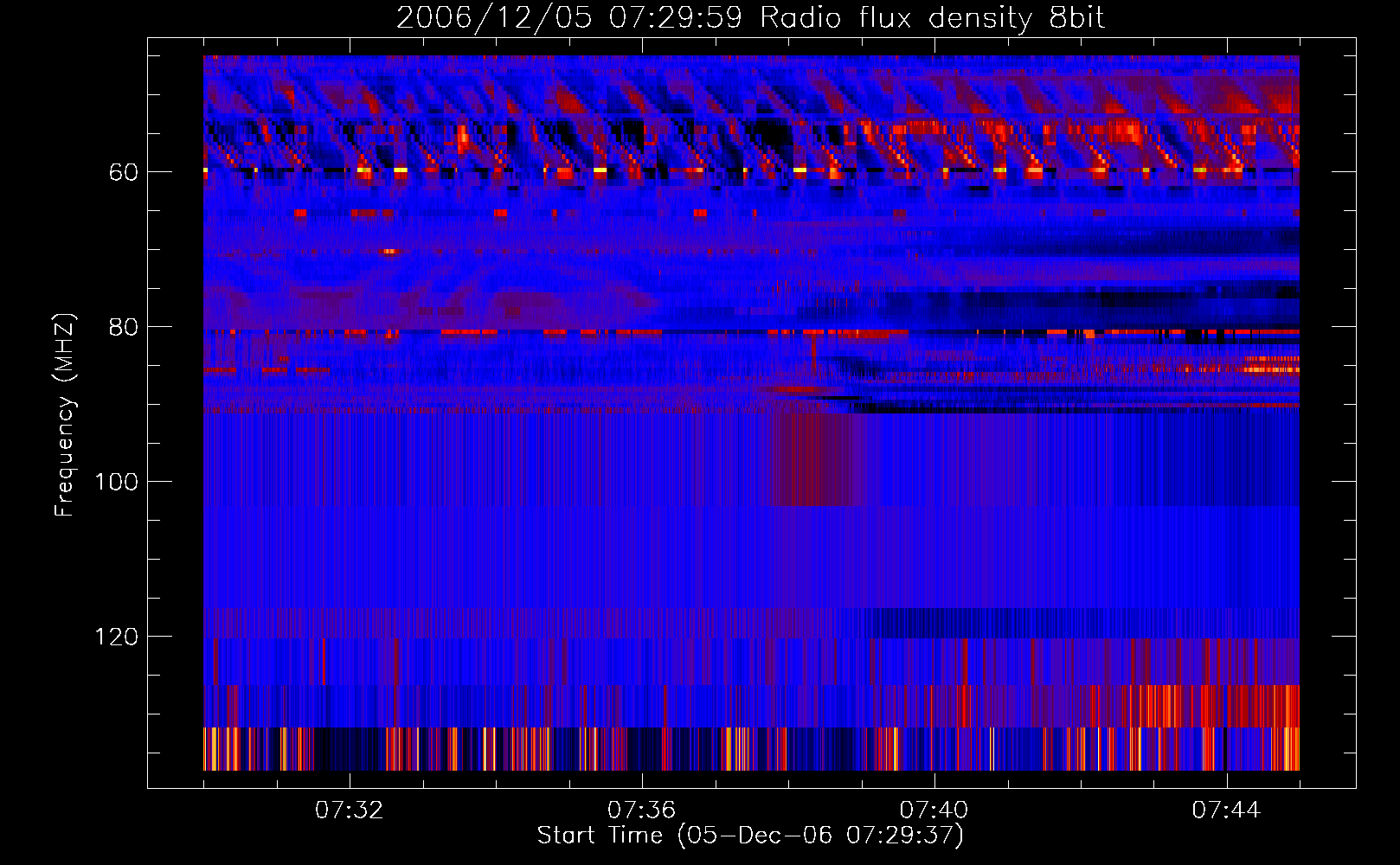Click the "Start Time (05-Dec-06 07:29:37)" label
The image size is (1400, 865).
pyautogui.click(x=750, y=836)
